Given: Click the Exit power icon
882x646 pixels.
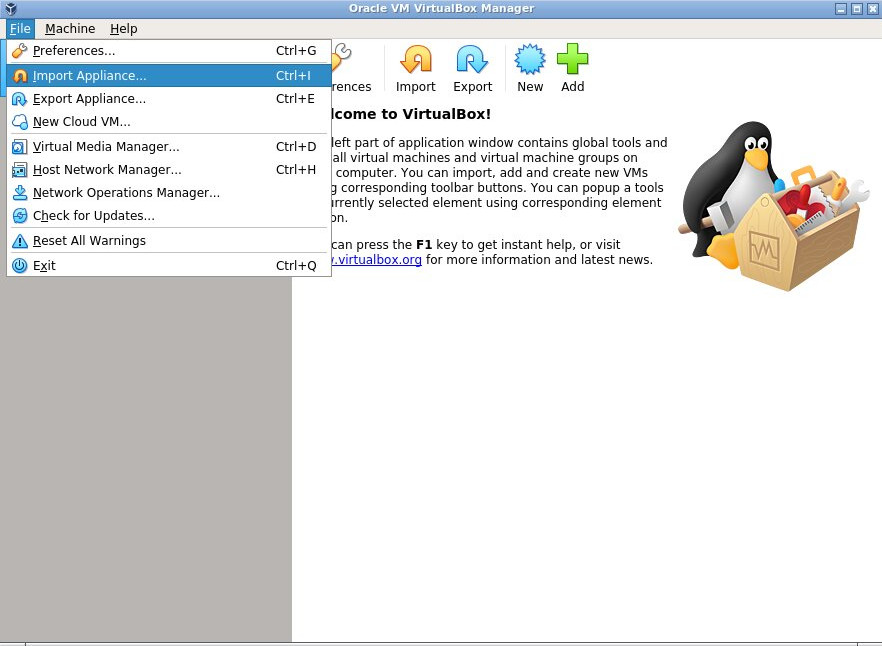Looking at the screenshot, I should 20,266.
